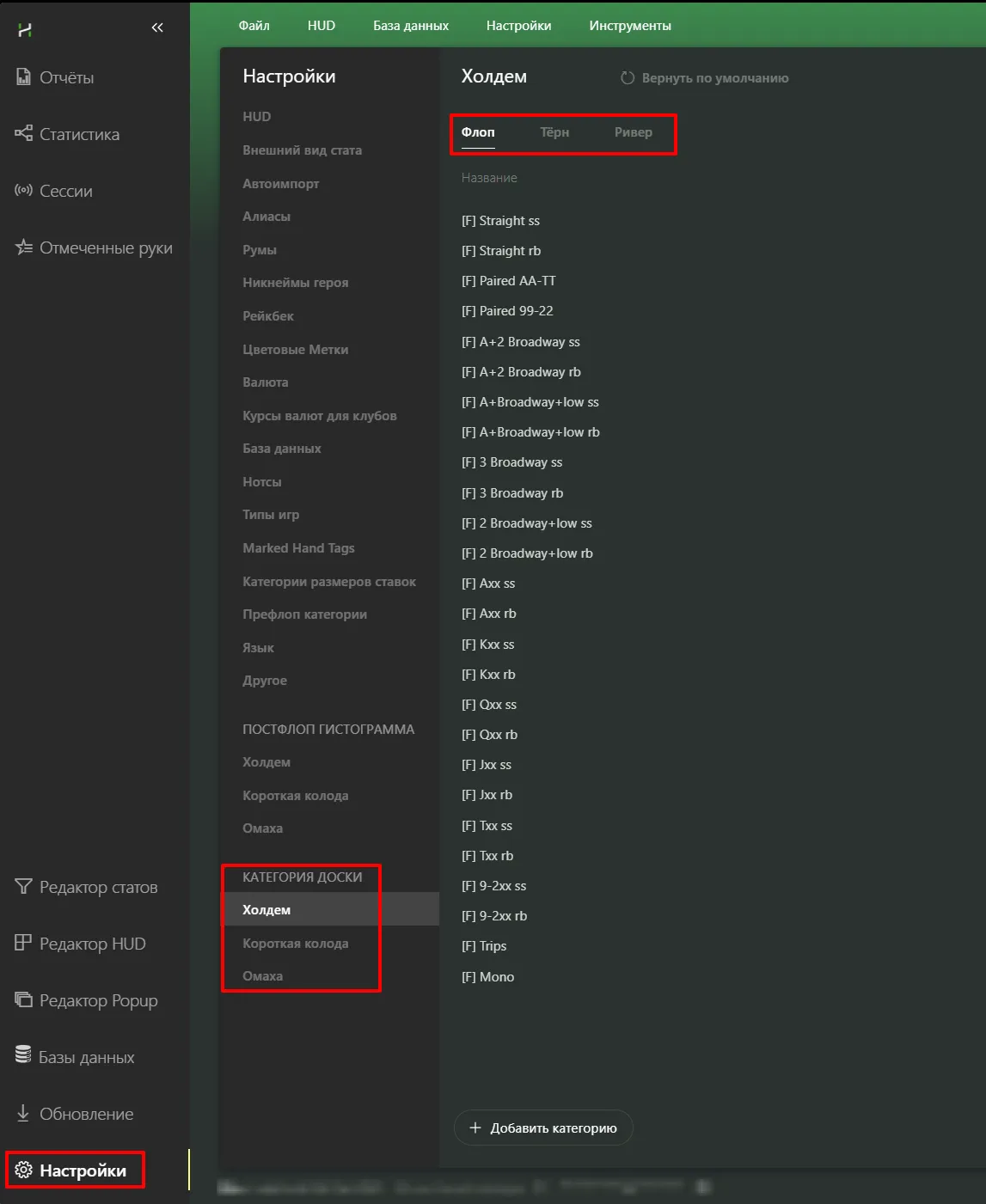Open the Popup editor (Редактор Popup) icon
Image resolution: width=986 pixels, height=1204 pixels.
[x=23, y=1000]
